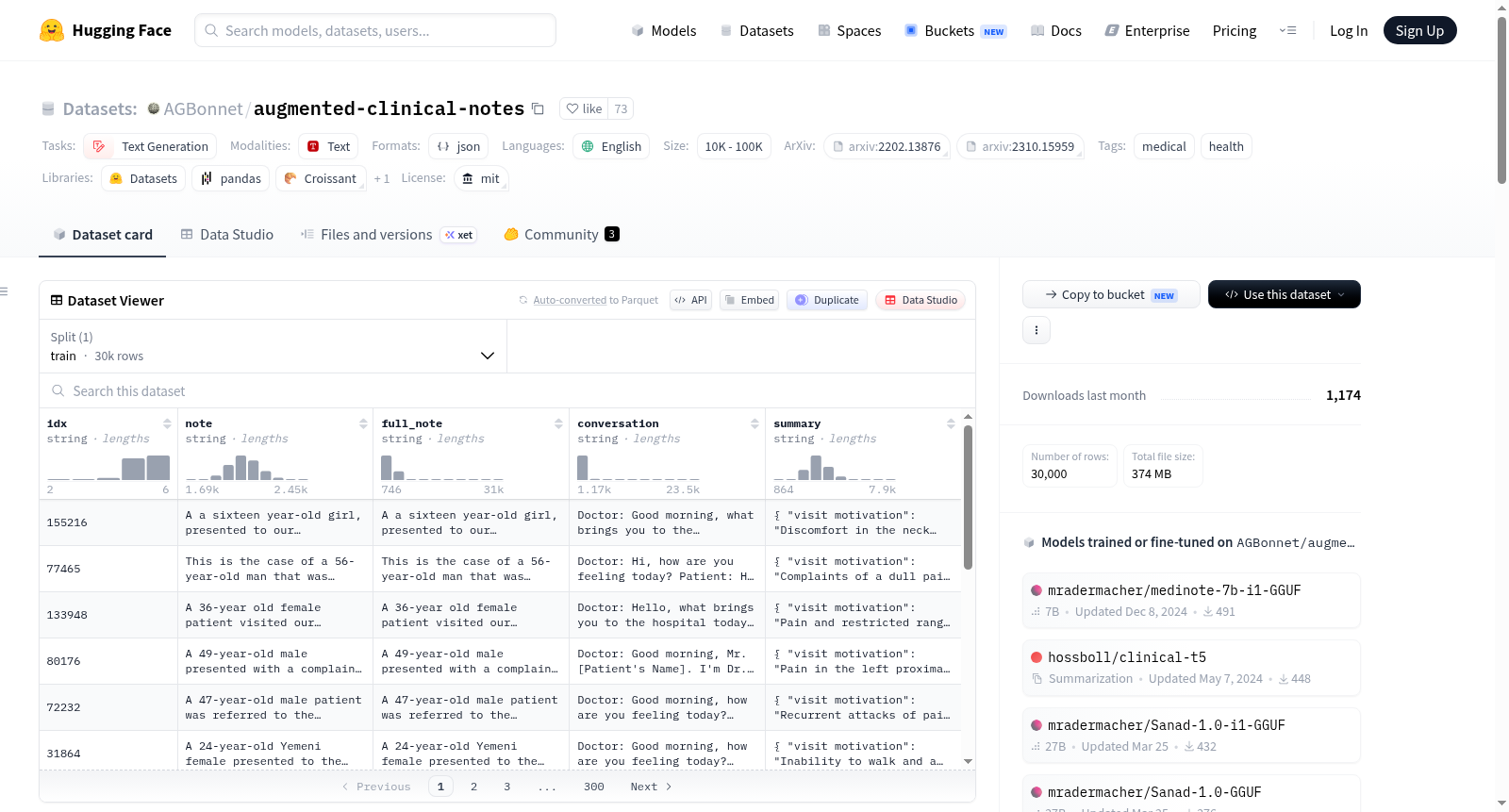This screenshot has width=1509, height=812.
Task: Go to Spaces in top navigation
Action: coord(850,30)
